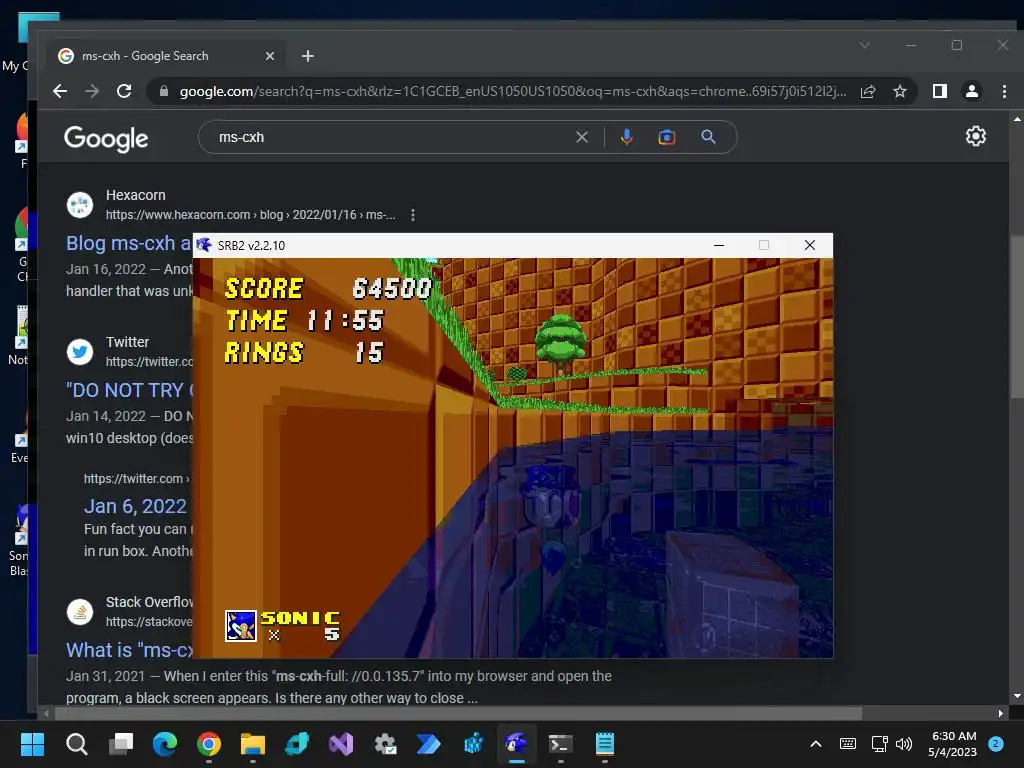Click the Stack Overflow site favicon

click(80, 612)
